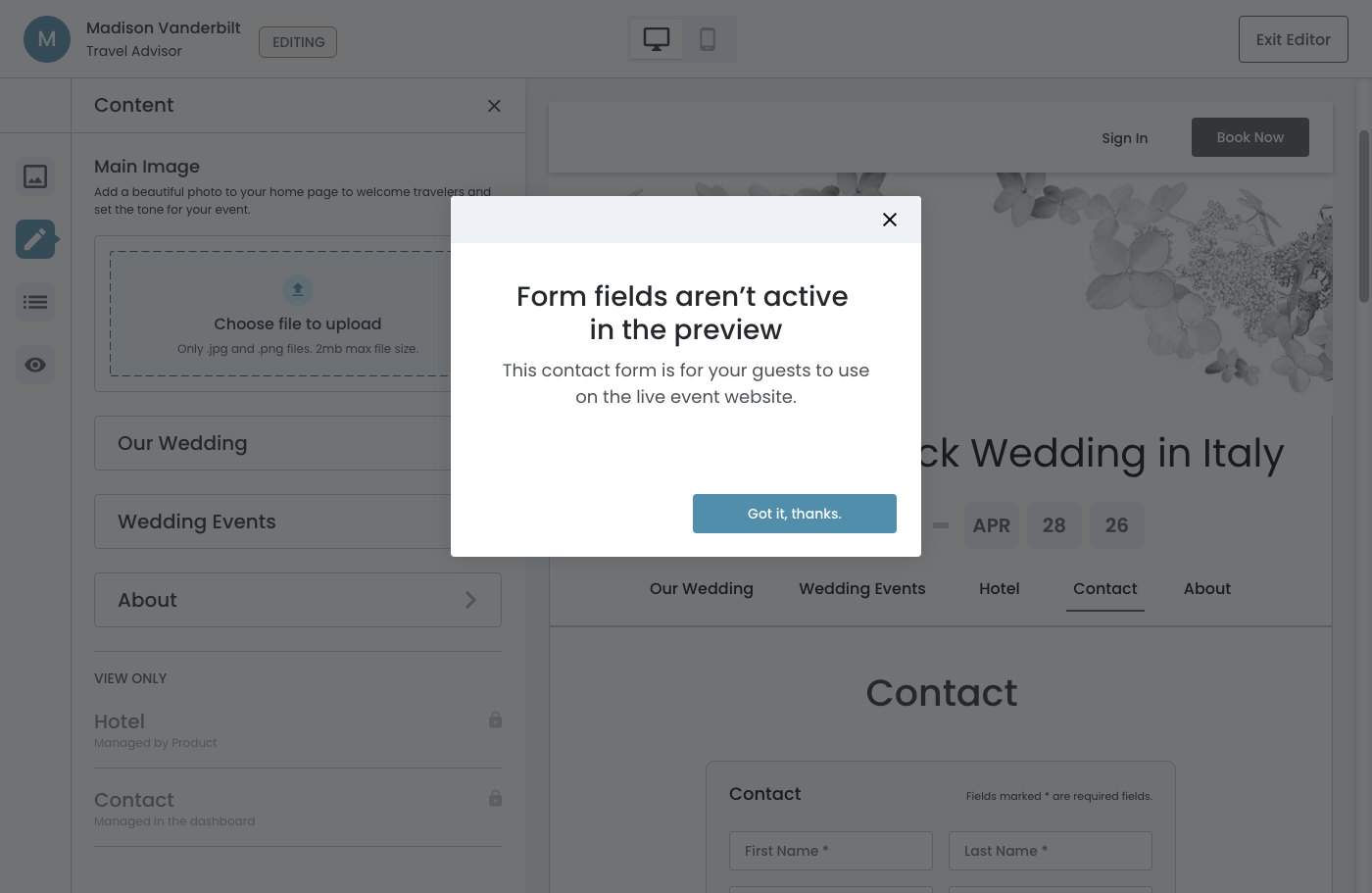This screenshot has width=1372, height=893.
Task: Switch to desktop preview mode
Action: point(657,39)
